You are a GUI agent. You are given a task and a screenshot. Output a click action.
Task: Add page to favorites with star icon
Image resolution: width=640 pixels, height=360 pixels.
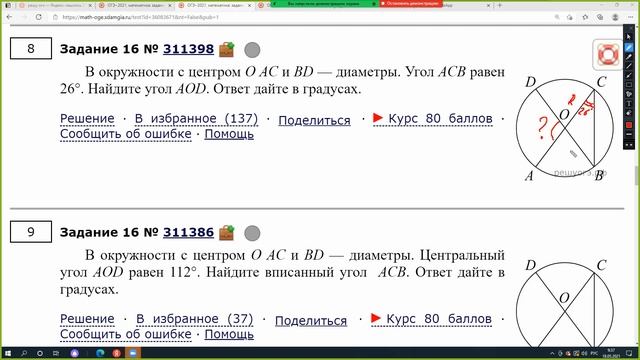(585, 17)
